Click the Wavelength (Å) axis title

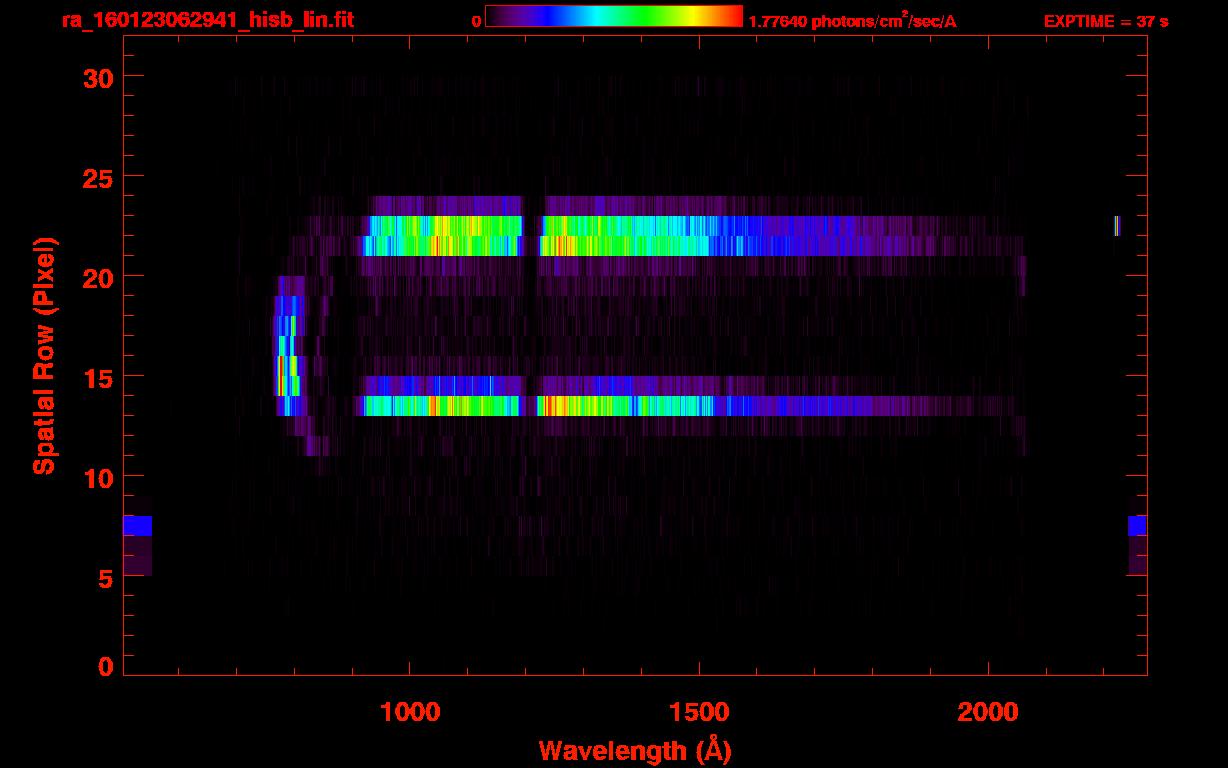637,749
